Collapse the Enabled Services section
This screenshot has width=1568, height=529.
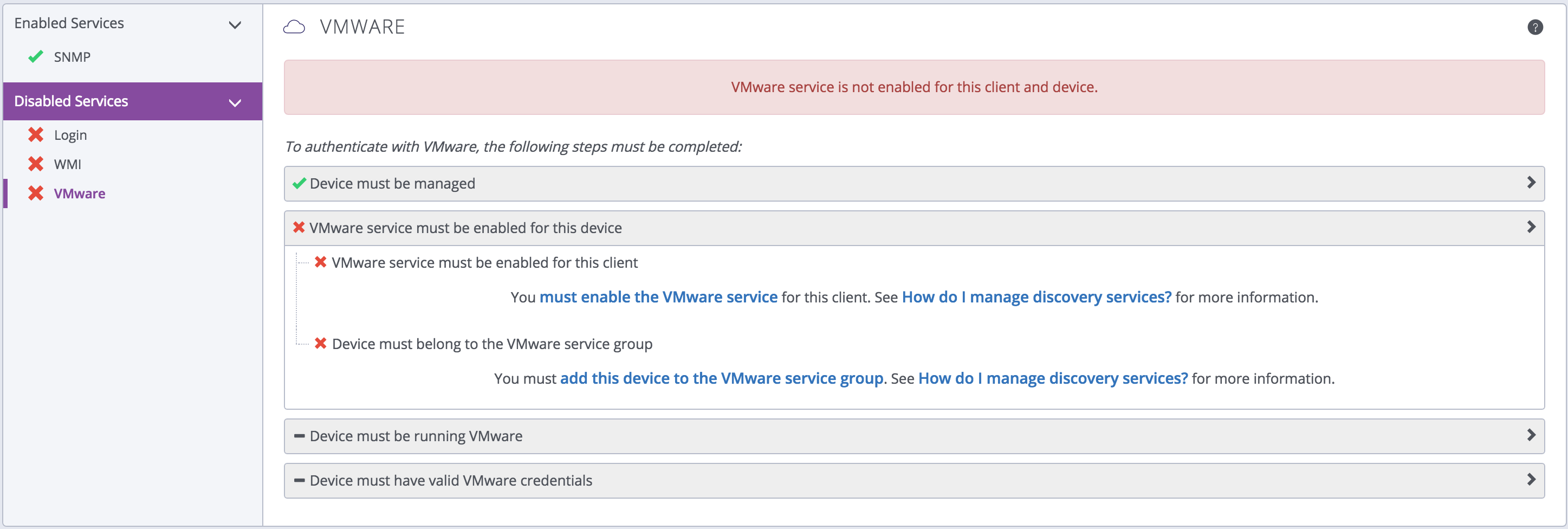(235, 25)
